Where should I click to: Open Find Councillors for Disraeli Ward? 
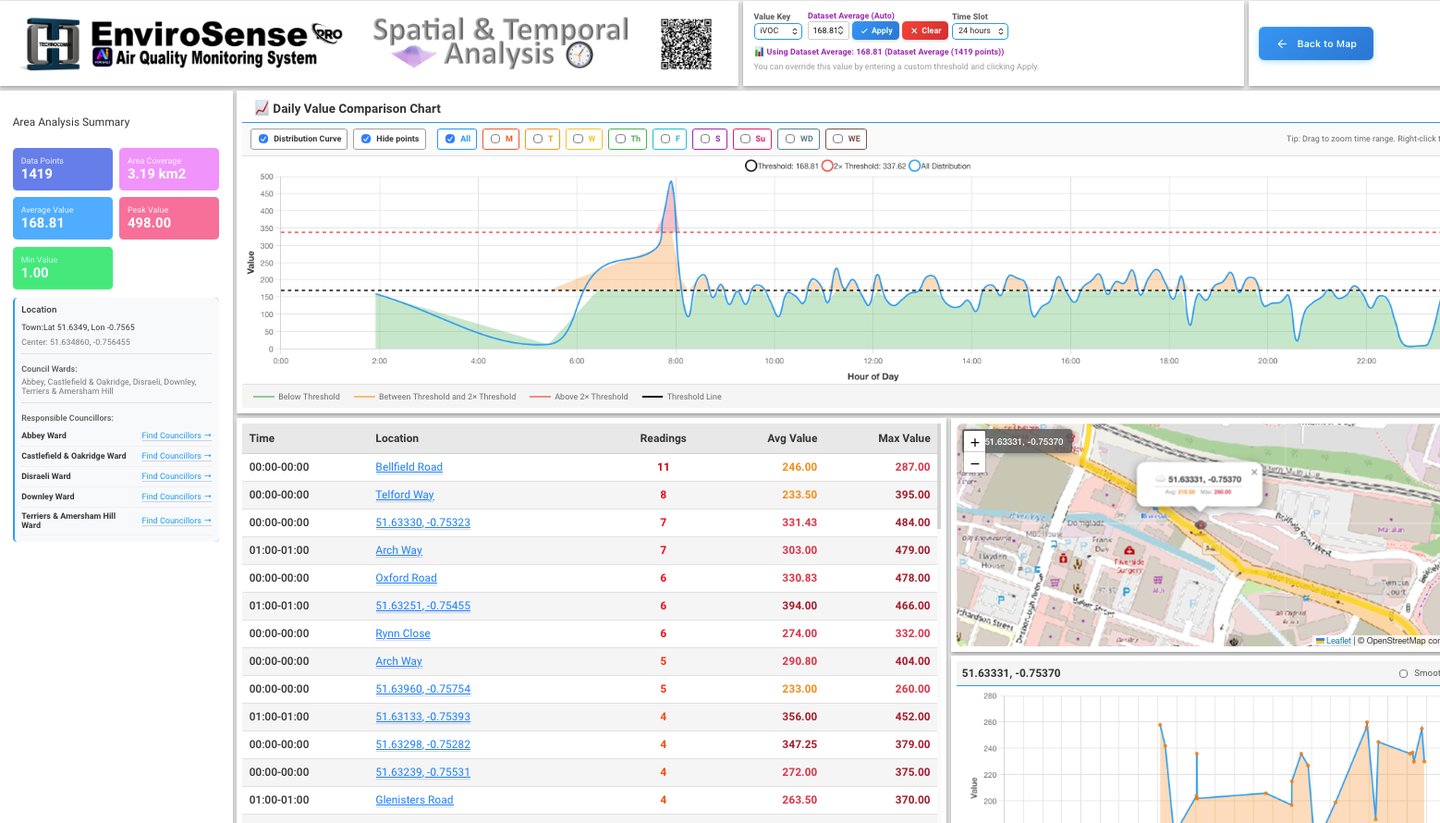176,476
